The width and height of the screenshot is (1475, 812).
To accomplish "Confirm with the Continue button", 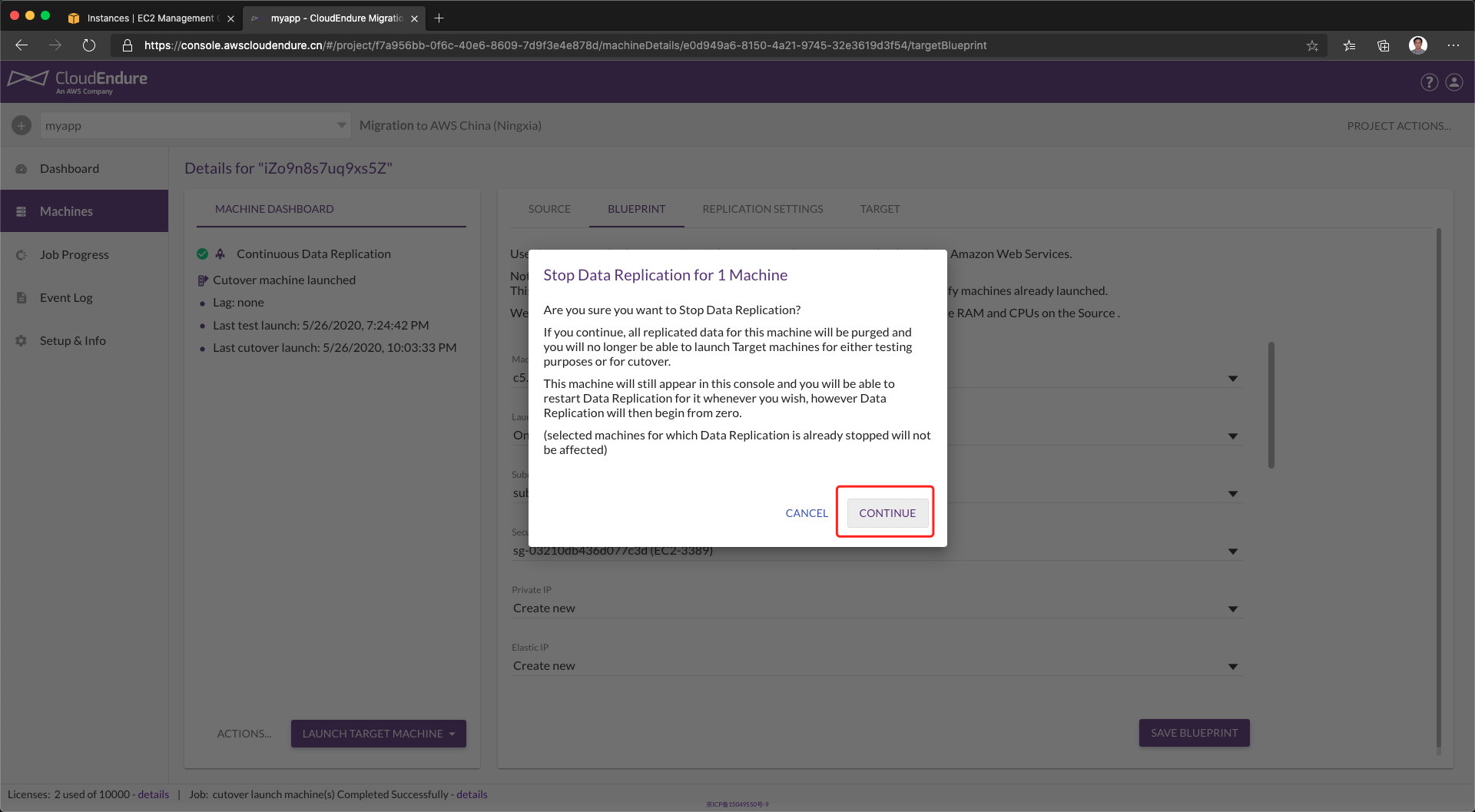I will click(887, 513).
